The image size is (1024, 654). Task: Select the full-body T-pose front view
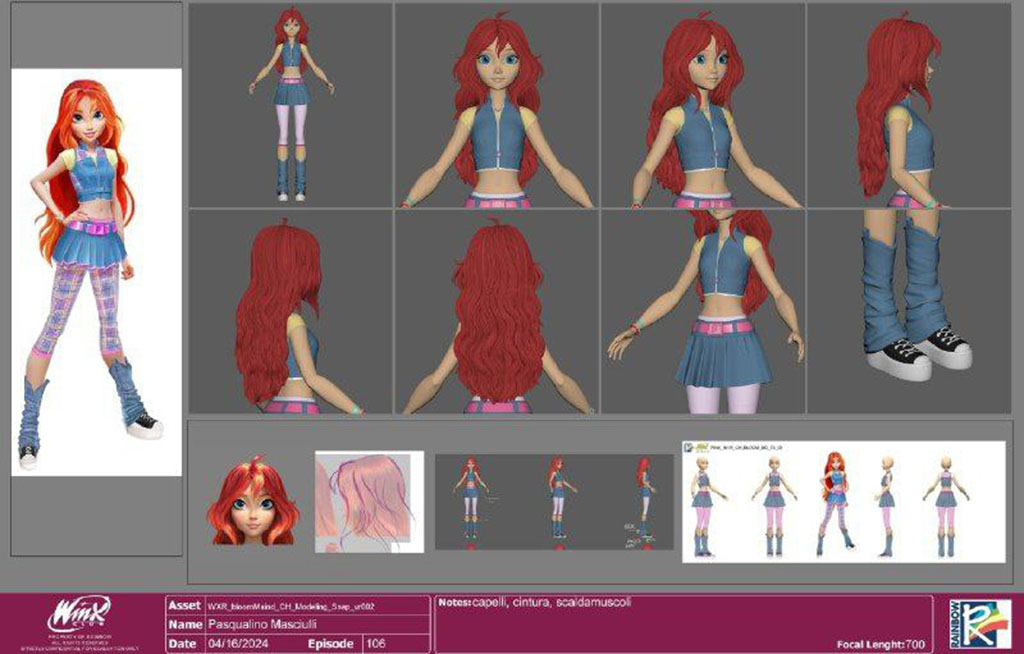(291, 105)
